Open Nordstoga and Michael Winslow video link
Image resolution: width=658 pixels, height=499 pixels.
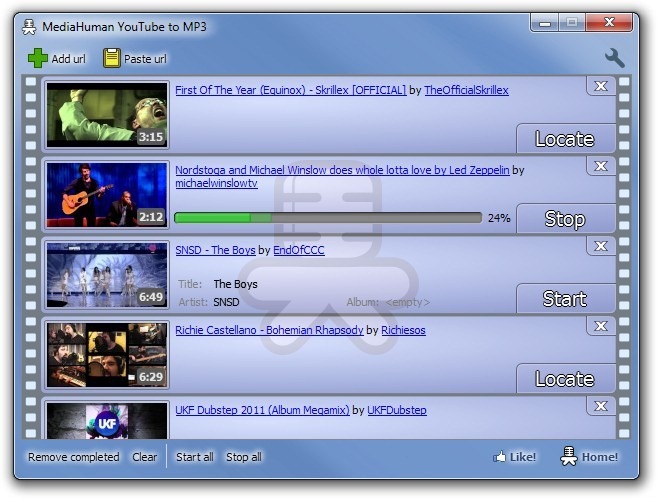[x=342, y=170]
